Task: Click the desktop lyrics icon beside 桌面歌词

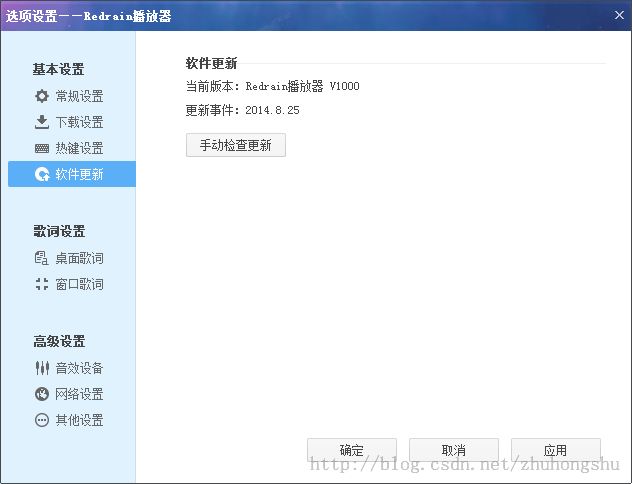Action: point(42,258)
